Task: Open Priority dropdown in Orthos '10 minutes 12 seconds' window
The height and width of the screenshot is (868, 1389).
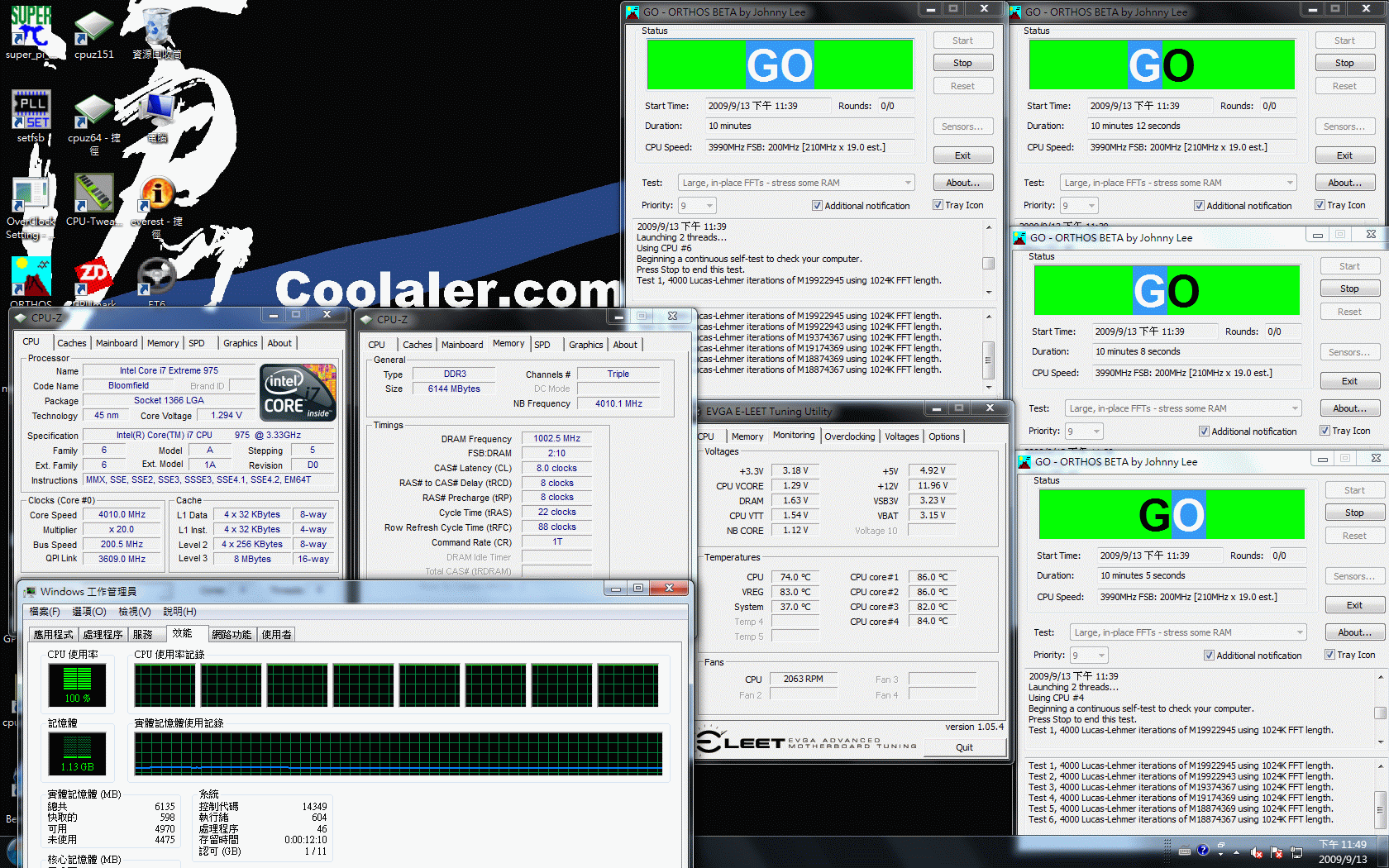Action: pyautogui.click(x=1079, y=206)
